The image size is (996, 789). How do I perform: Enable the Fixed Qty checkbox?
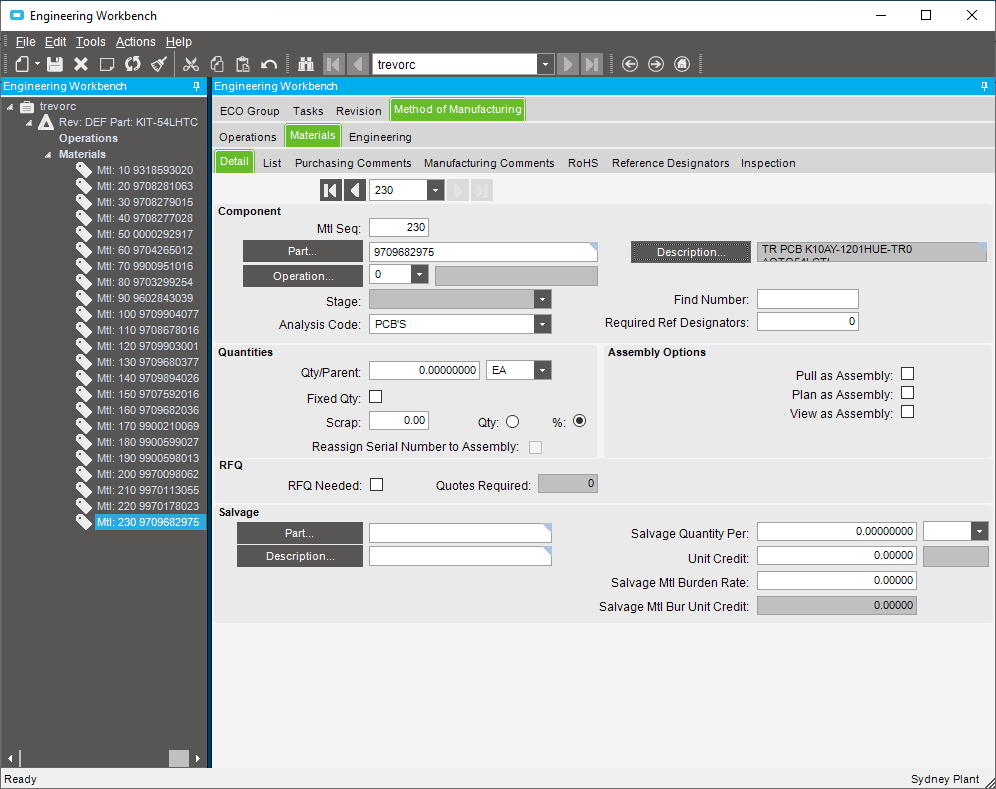pos(376,397)
